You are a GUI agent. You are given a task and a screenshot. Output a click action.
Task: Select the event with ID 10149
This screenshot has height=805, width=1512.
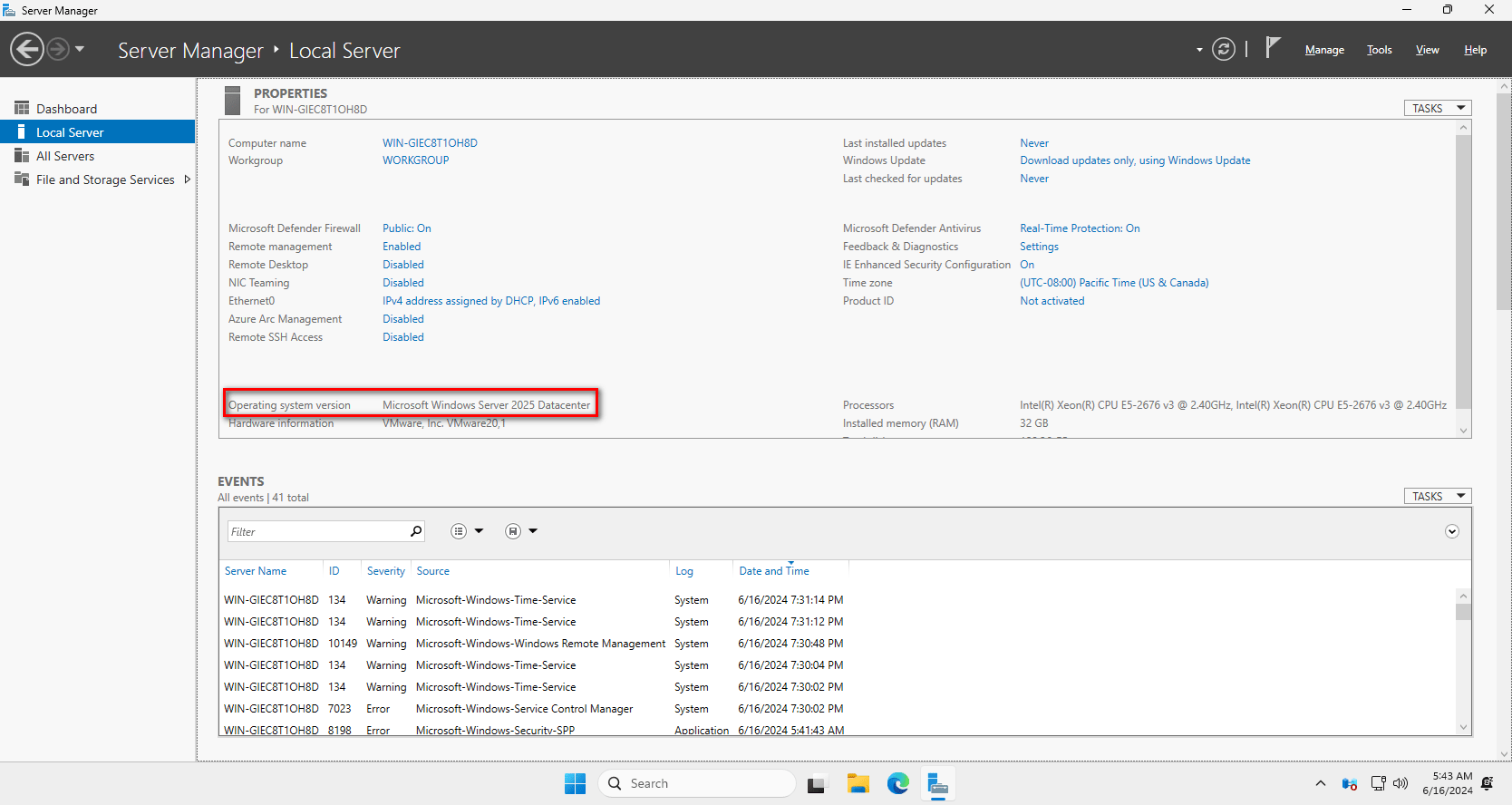tap(535, 644)
